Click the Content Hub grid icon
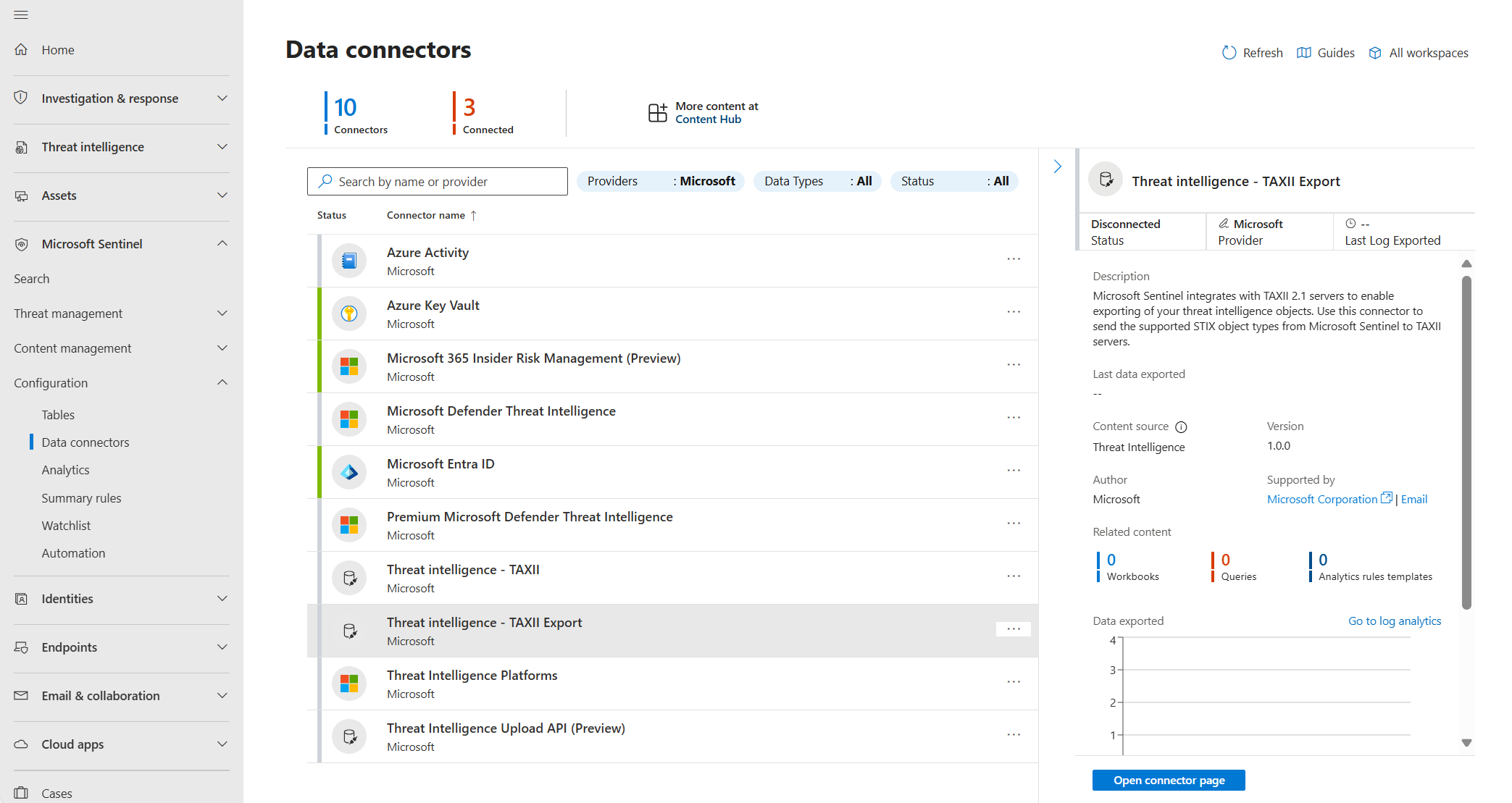1512x803 pixels. click(657, 112)
